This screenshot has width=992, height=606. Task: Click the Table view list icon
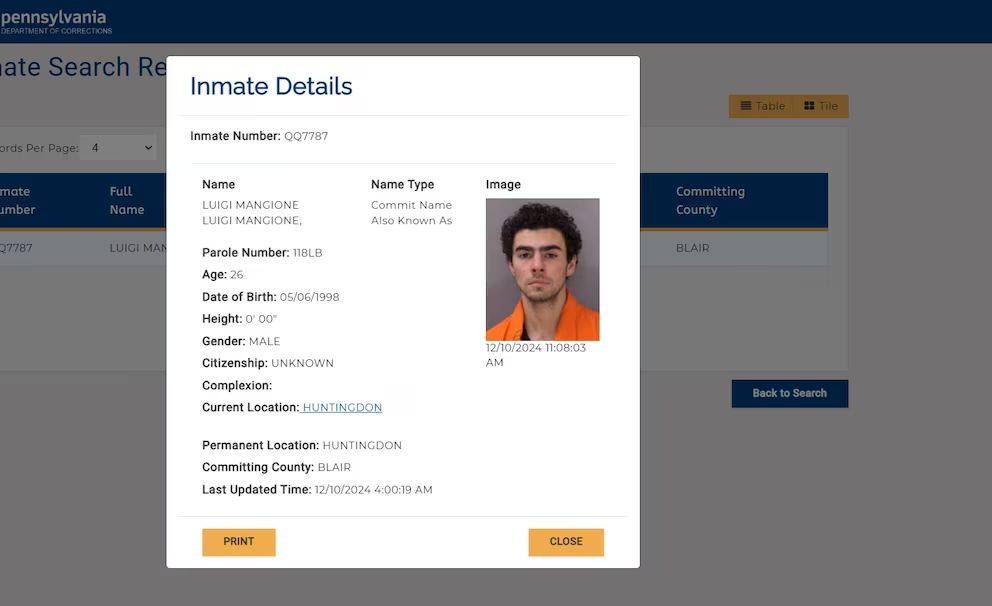click(x=746, y=106)
